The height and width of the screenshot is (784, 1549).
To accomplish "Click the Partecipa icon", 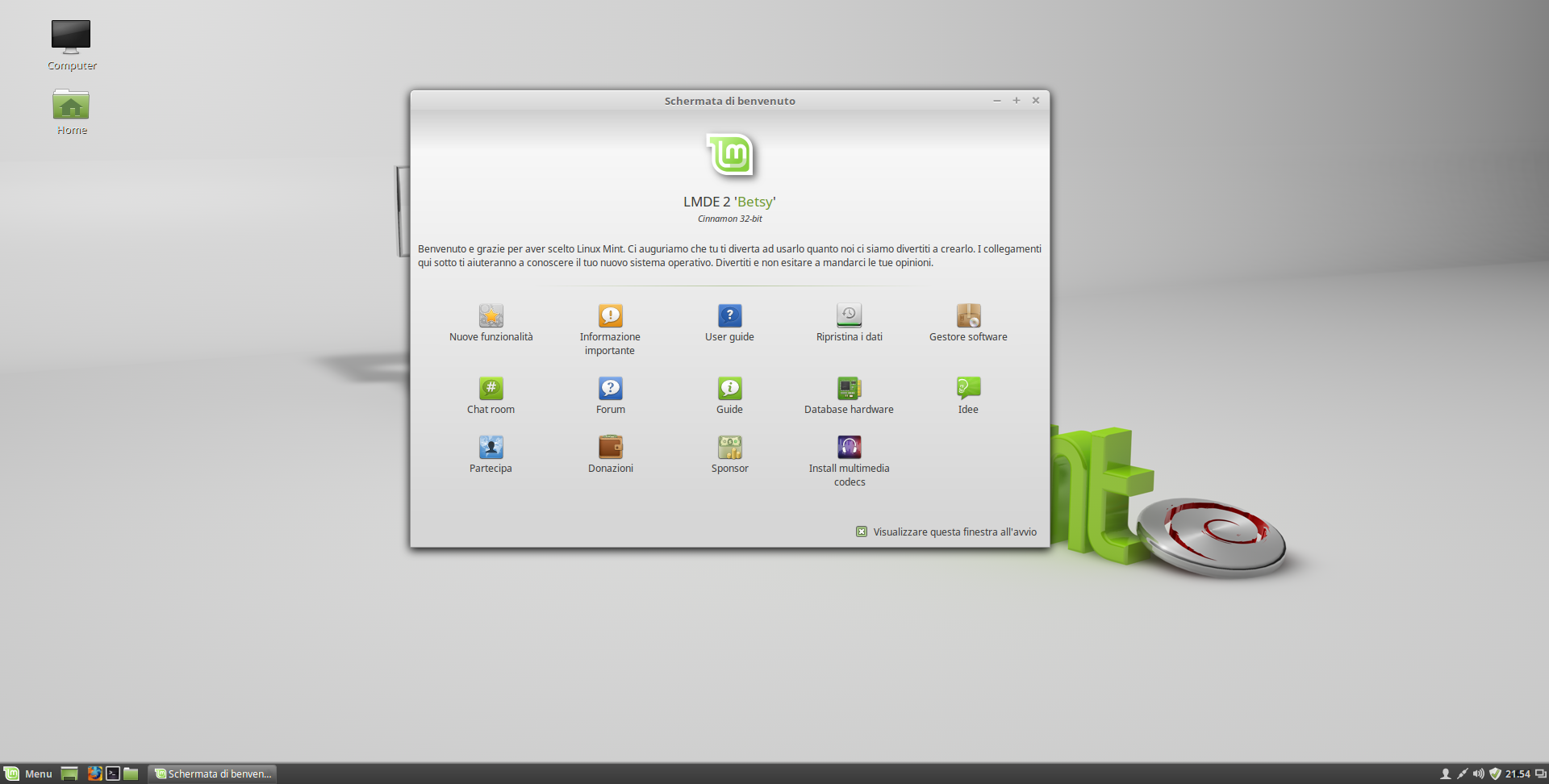I will [x=491, y=447].
